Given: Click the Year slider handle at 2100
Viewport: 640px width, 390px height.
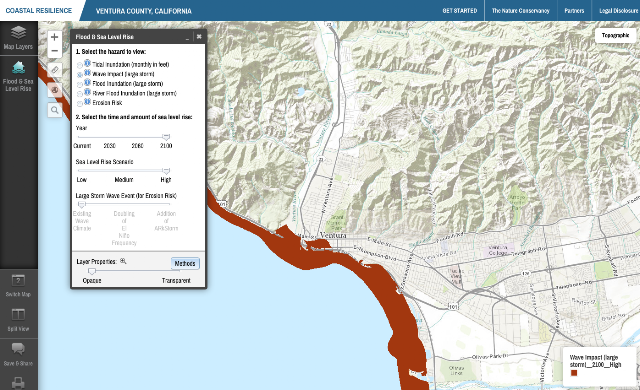Looking at the screenshot, I should [166, 137].
